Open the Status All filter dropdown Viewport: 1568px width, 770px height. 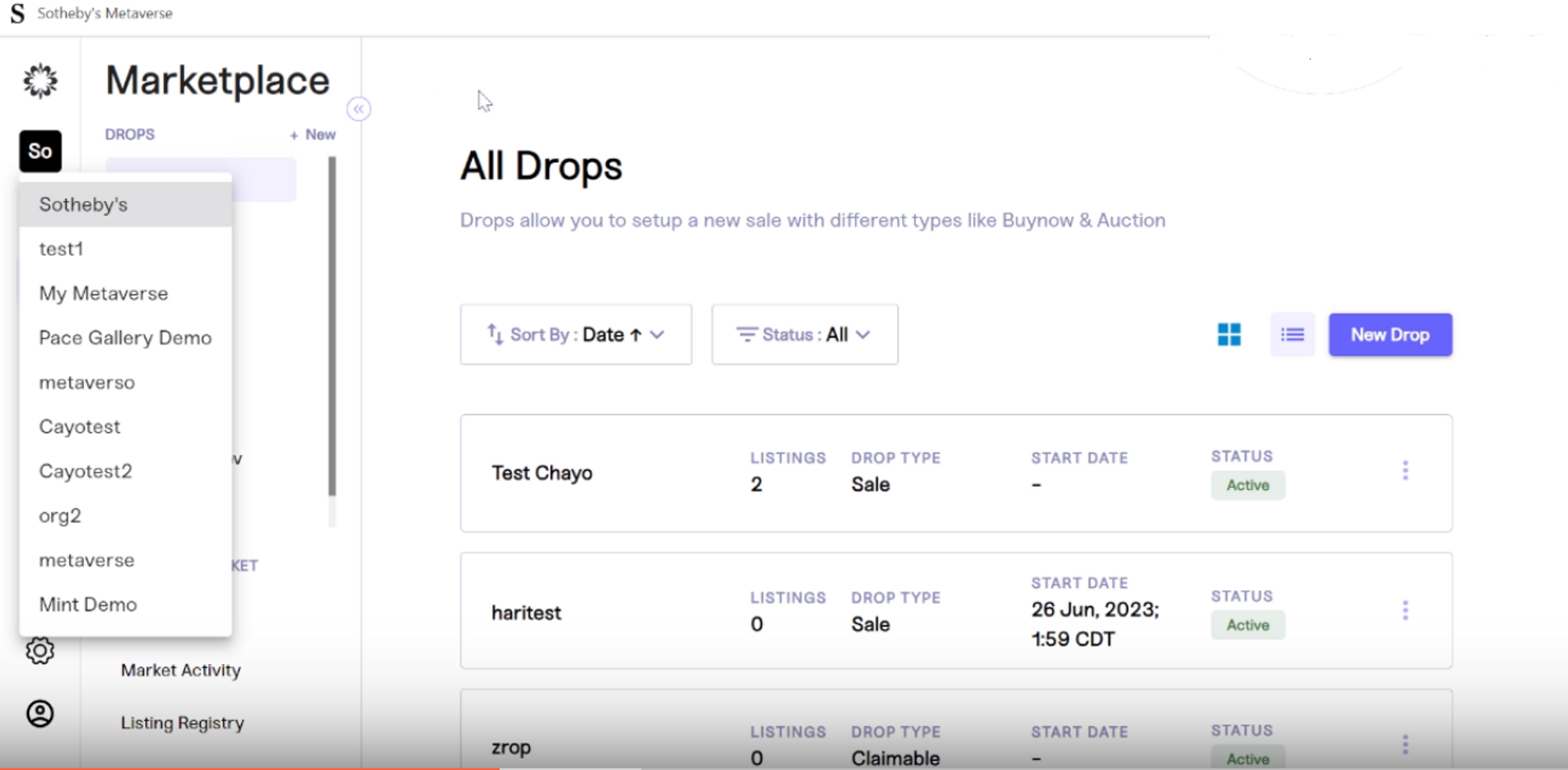(x=805, y=335)
